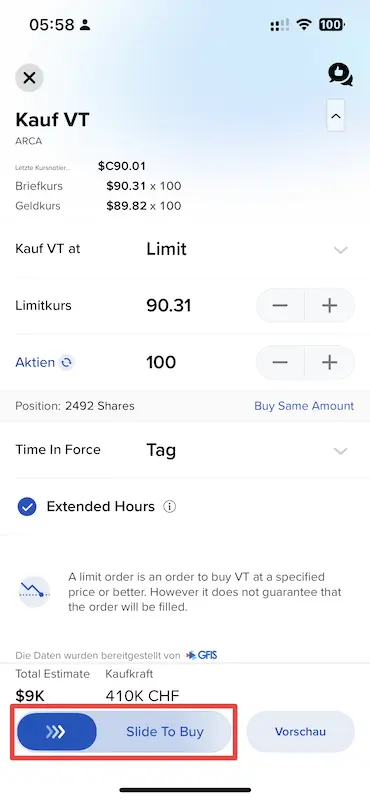
Task: Increase the Aktien quantity with the plus button
Action: pos(330,362)
